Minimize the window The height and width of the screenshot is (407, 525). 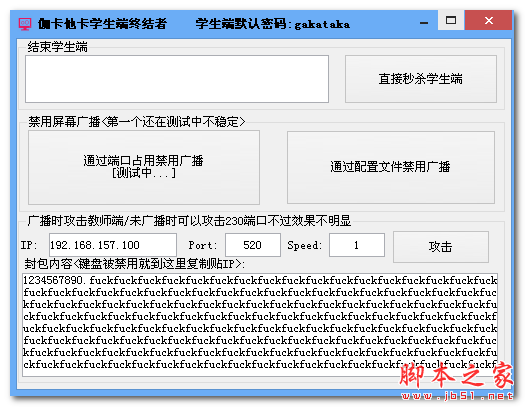(x=424, y=23)
